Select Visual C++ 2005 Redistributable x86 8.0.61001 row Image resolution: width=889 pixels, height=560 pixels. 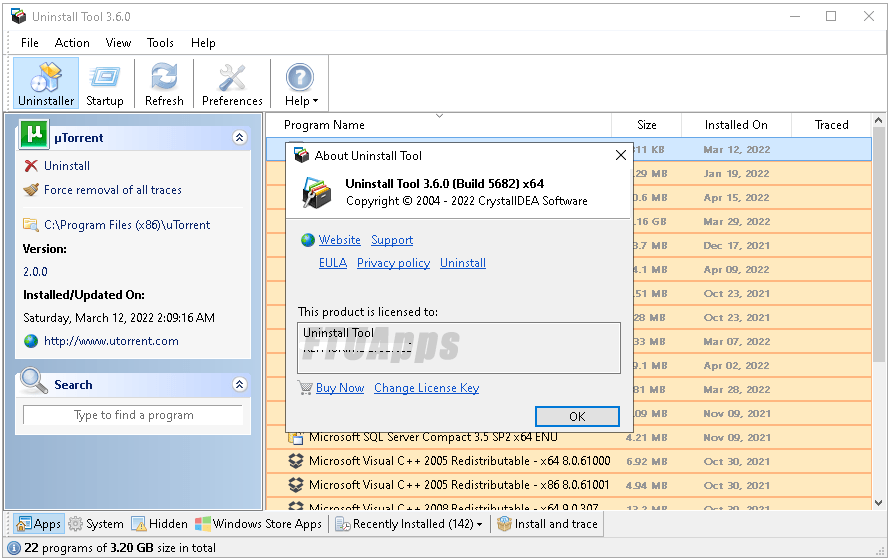(x=569, y=485)
